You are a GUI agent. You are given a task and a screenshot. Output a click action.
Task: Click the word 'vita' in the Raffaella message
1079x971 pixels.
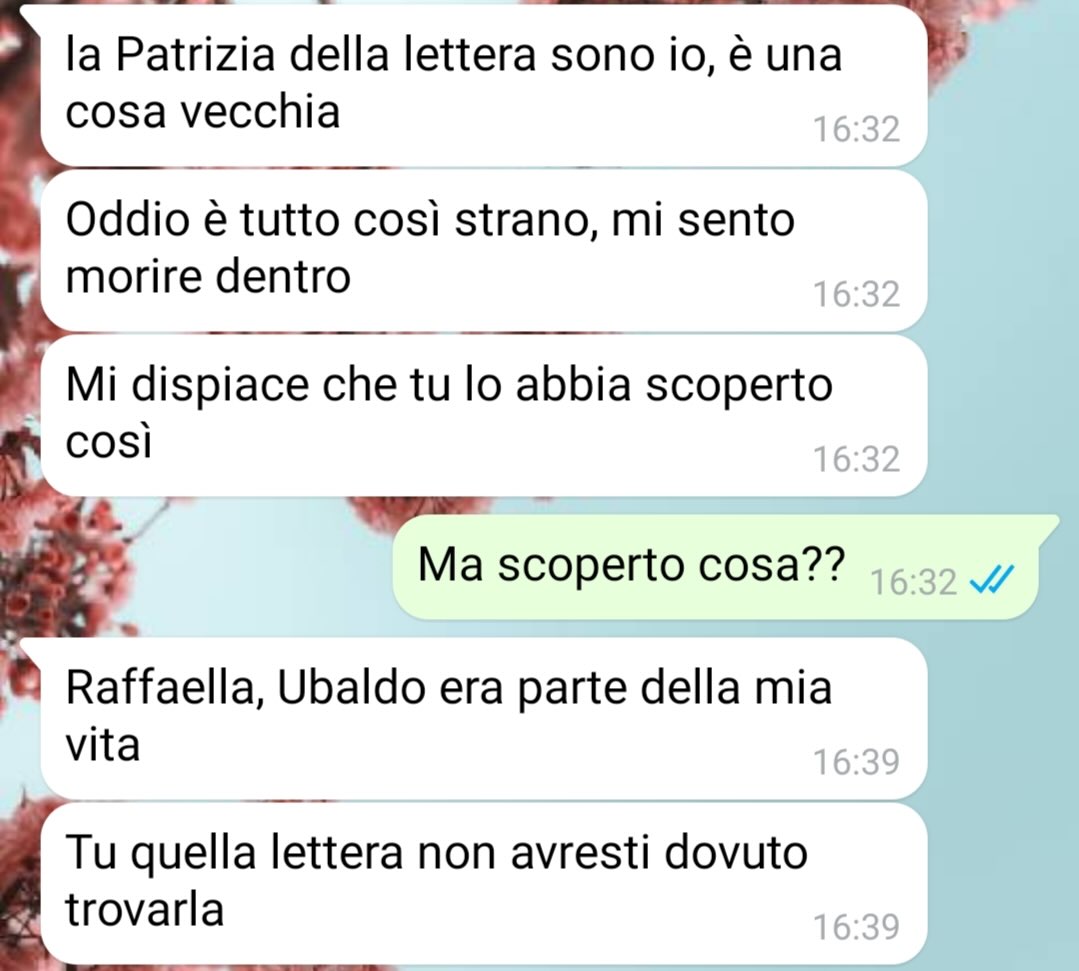tap(103, 744)
